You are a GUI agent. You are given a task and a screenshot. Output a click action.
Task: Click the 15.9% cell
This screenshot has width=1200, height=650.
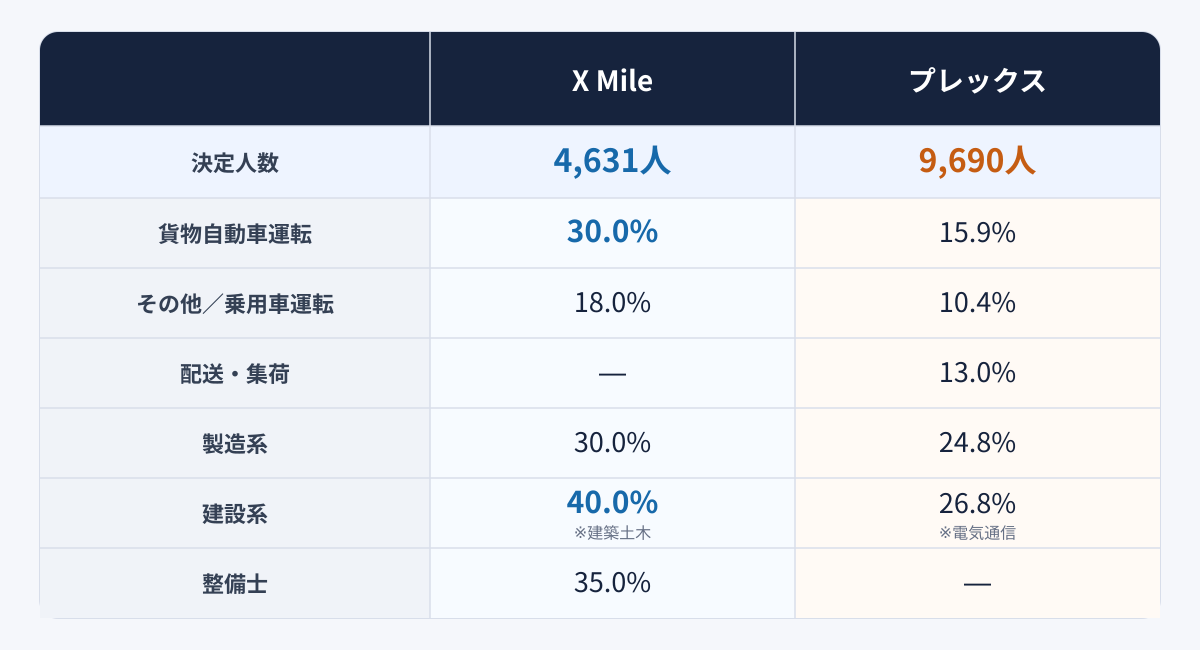[977, 233]
